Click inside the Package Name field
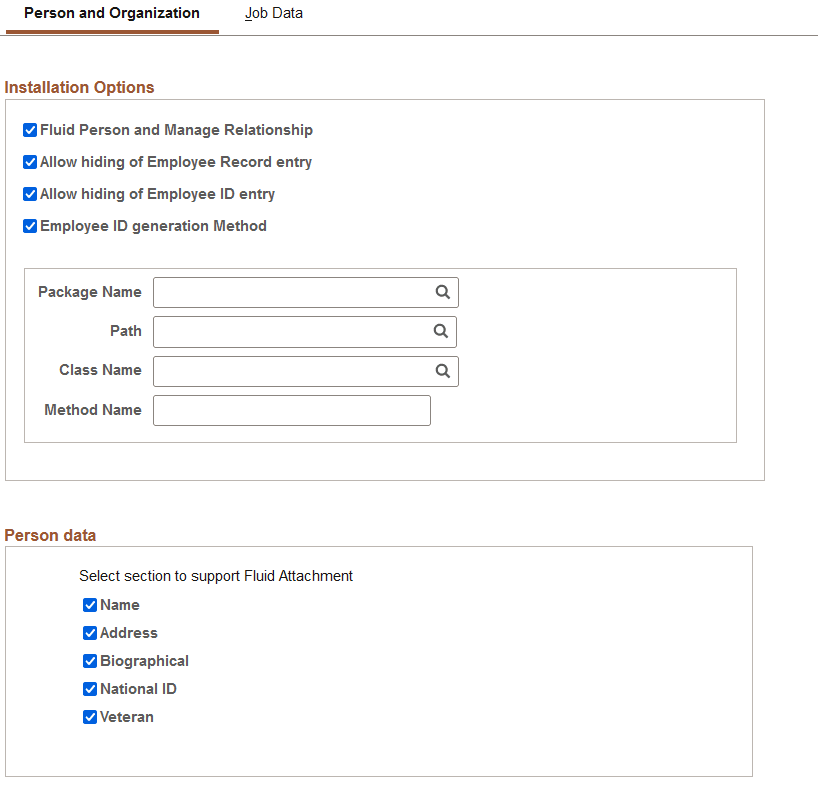Image resolution: width=818 pixels, height=801 pixels. point(290,292)
